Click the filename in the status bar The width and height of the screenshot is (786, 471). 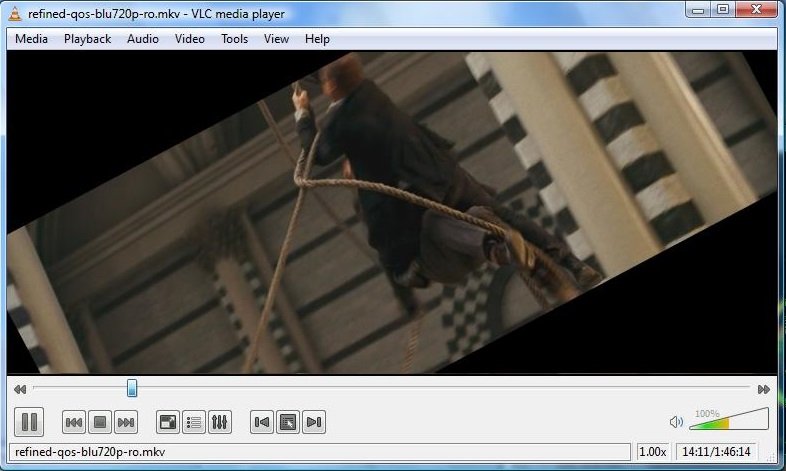[x=90, y=452]
